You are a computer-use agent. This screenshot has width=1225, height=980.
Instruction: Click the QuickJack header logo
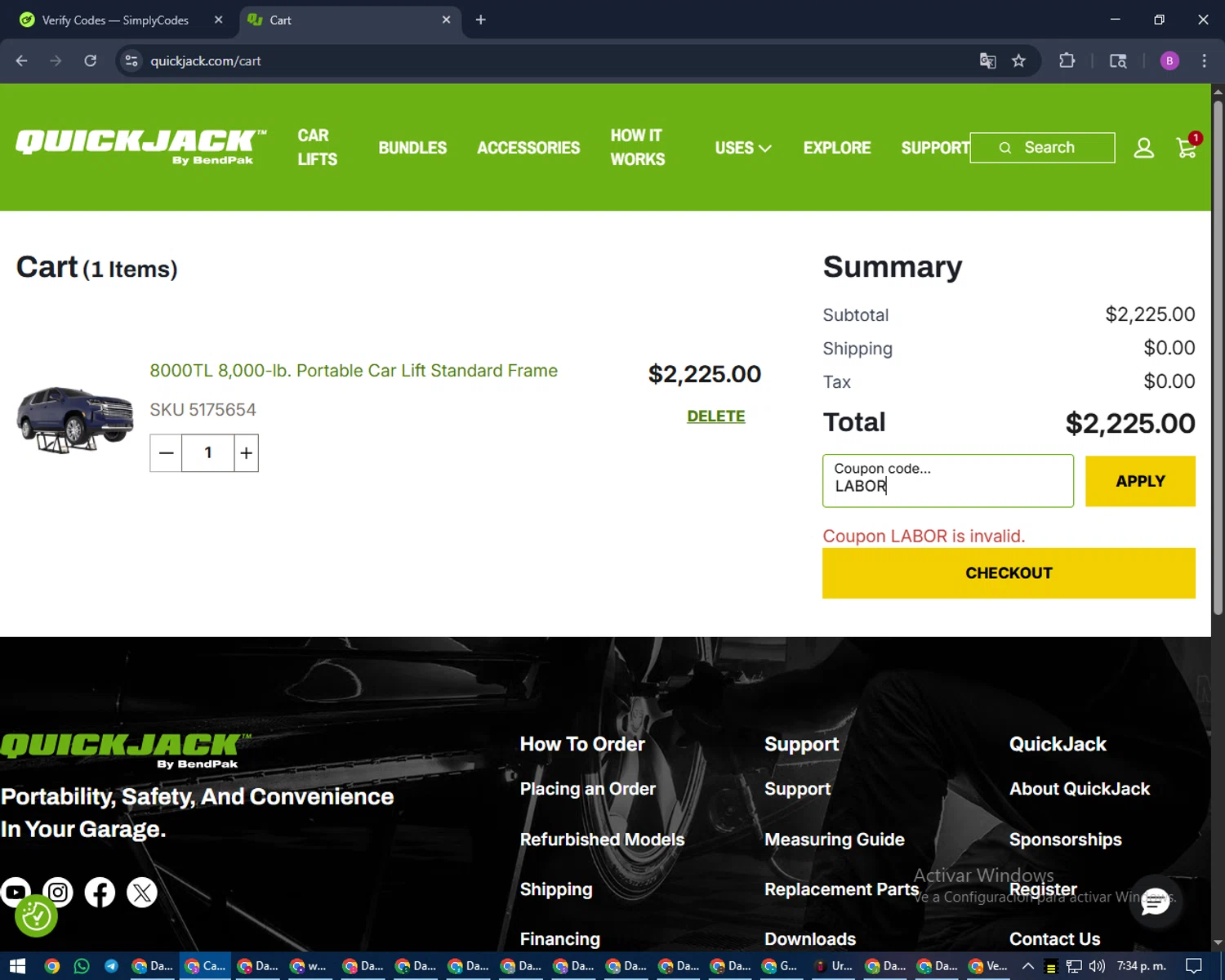pos(141,147)
